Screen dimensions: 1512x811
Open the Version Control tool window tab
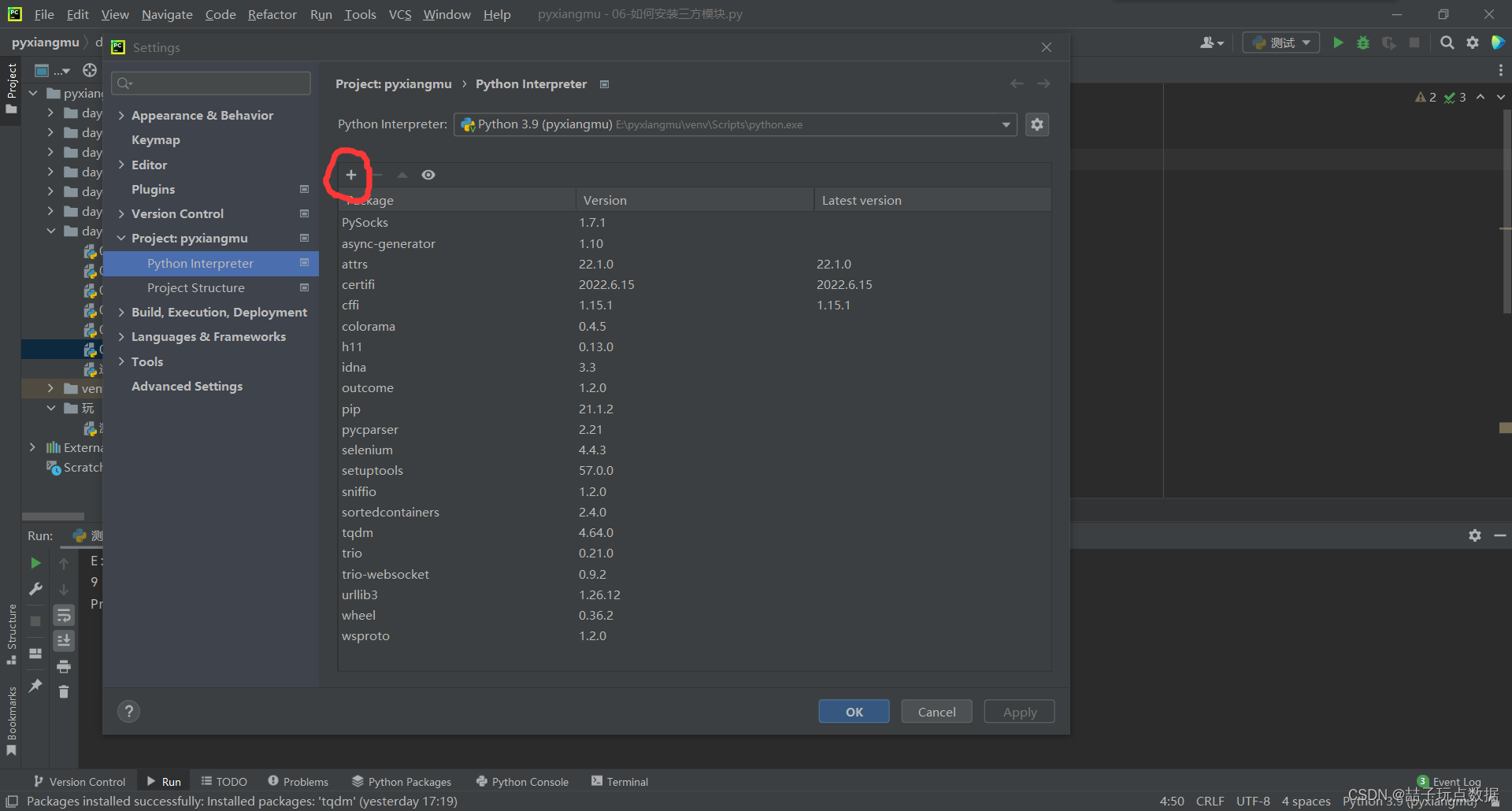80,781
